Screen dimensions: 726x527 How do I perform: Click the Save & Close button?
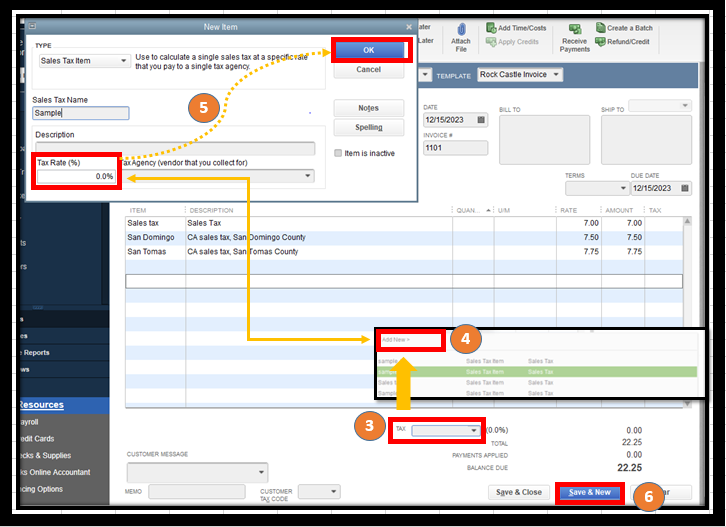point(519,492)
